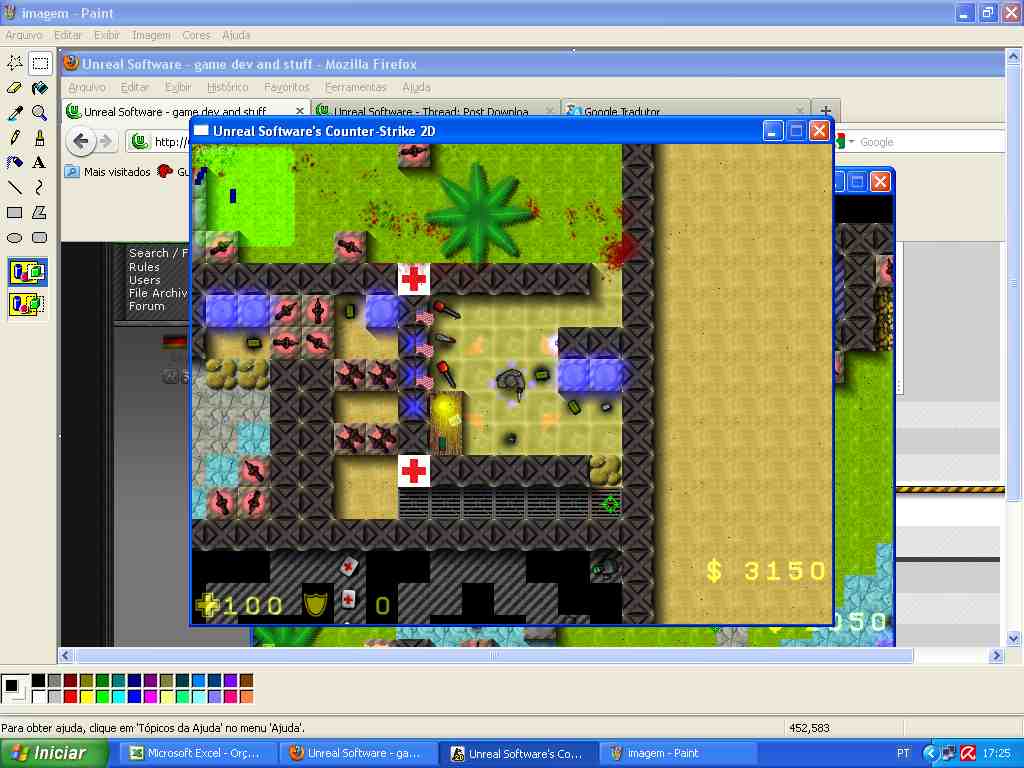This screenshot has width=1024, height=768.
Task: Click the PT language indicator in tray
Action: tap(903, 754)
